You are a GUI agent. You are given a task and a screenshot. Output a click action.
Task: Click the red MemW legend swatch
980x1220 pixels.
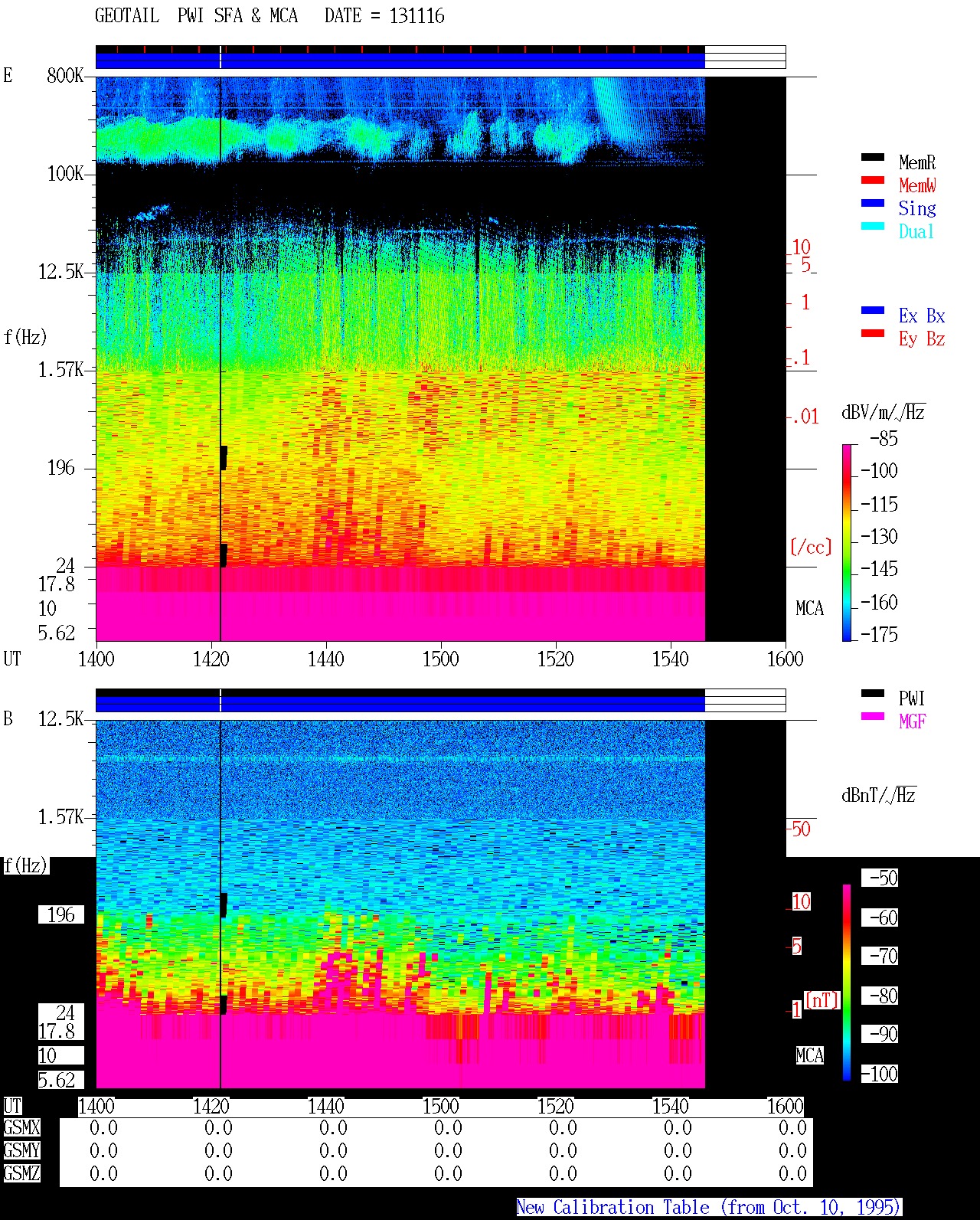pos(873,181)
